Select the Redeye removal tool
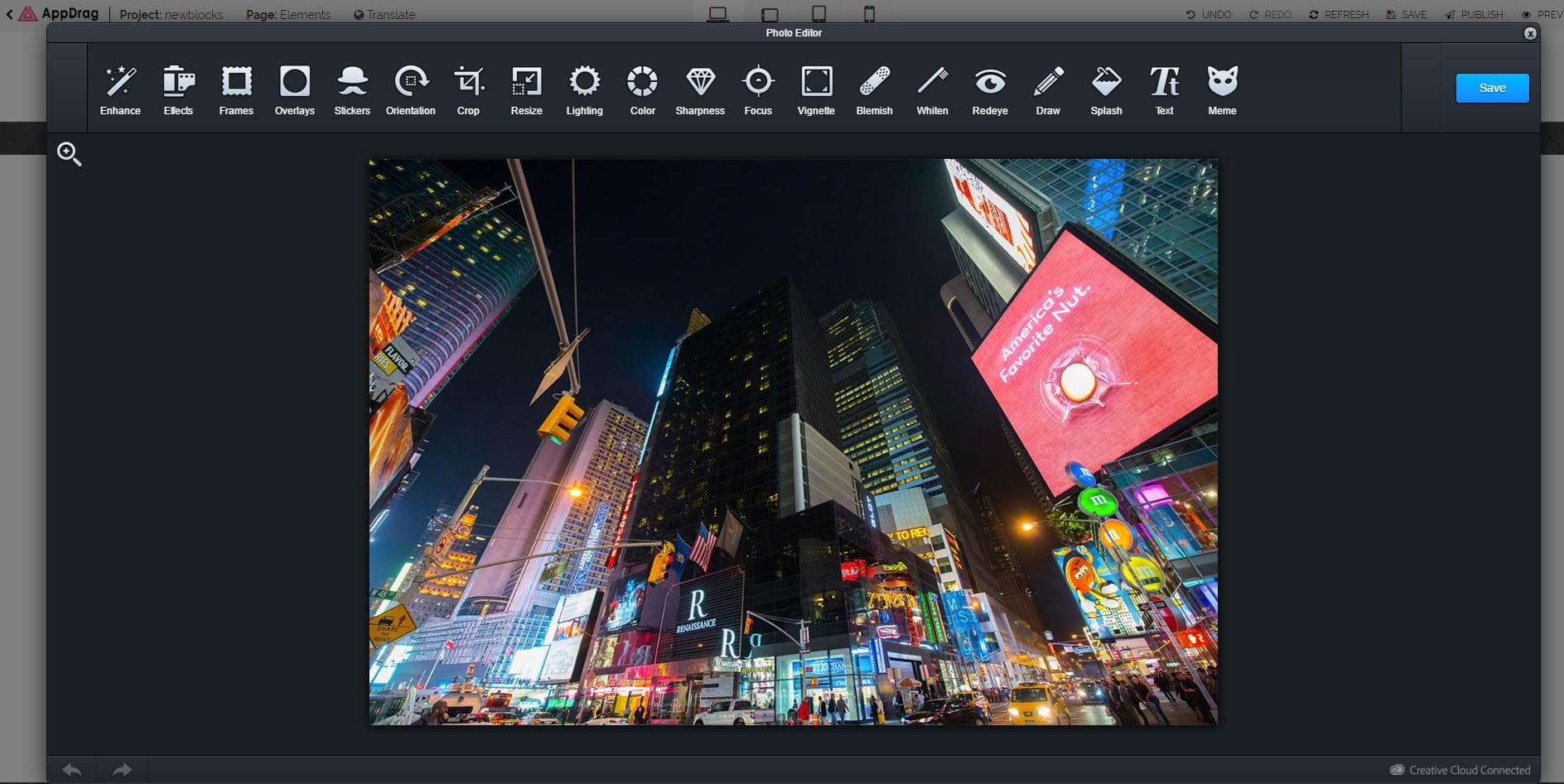 (x=989, y=89)
